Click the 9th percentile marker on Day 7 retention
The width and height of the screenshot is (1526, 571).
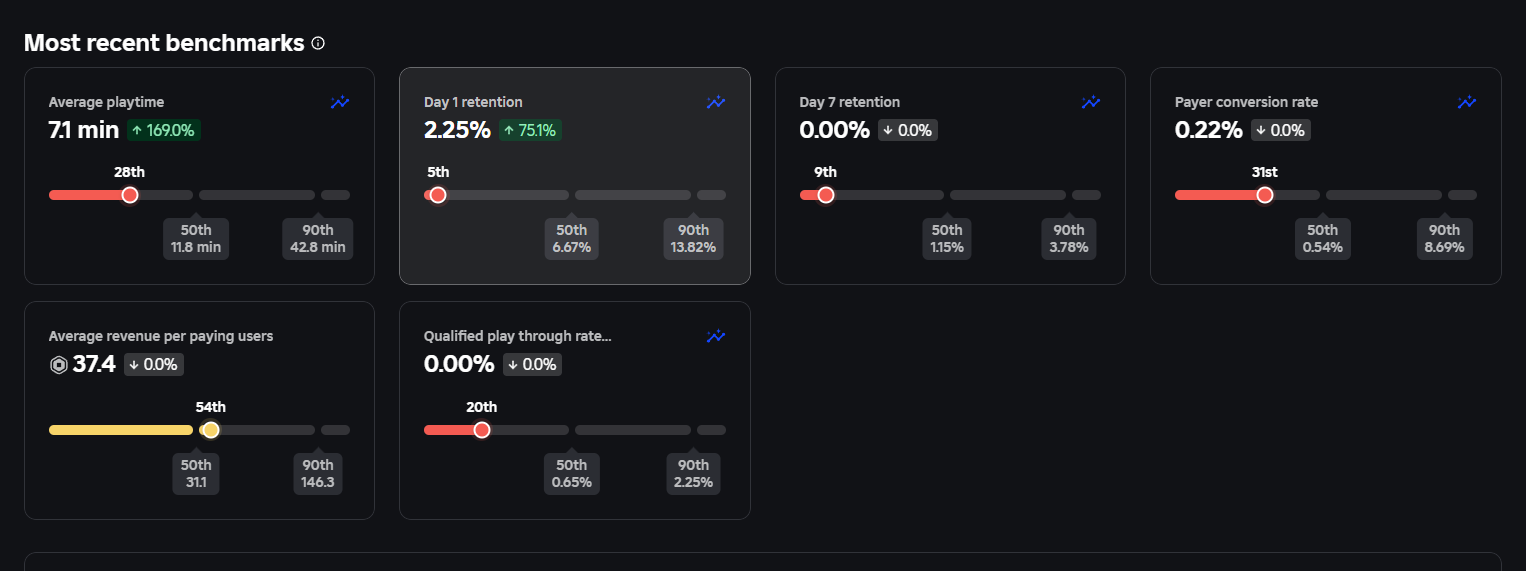[826, 195]
